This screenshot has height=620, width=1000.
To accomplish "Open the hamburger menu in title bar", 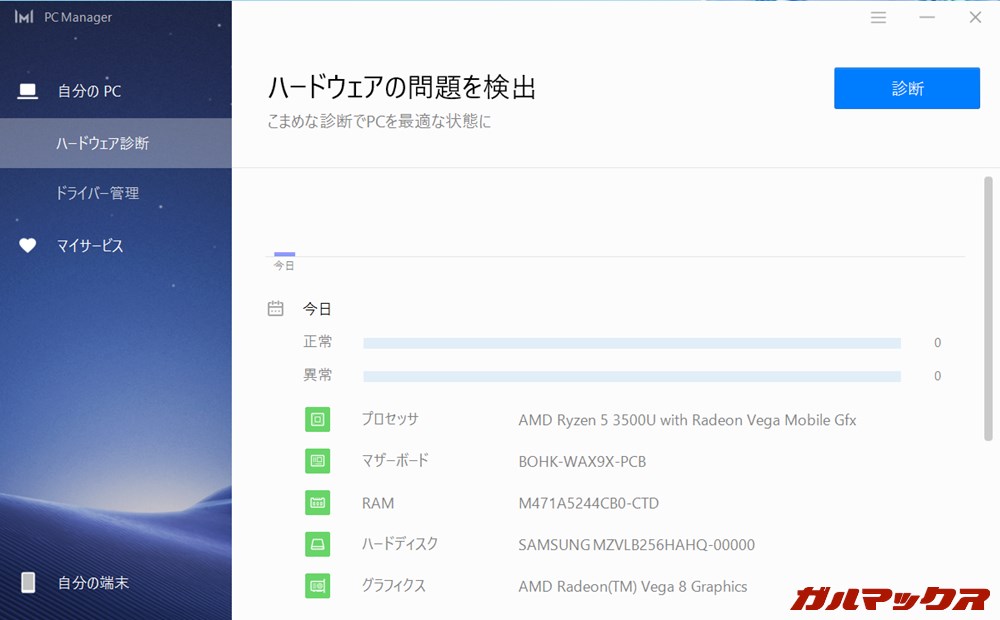I will pos(878,17).
